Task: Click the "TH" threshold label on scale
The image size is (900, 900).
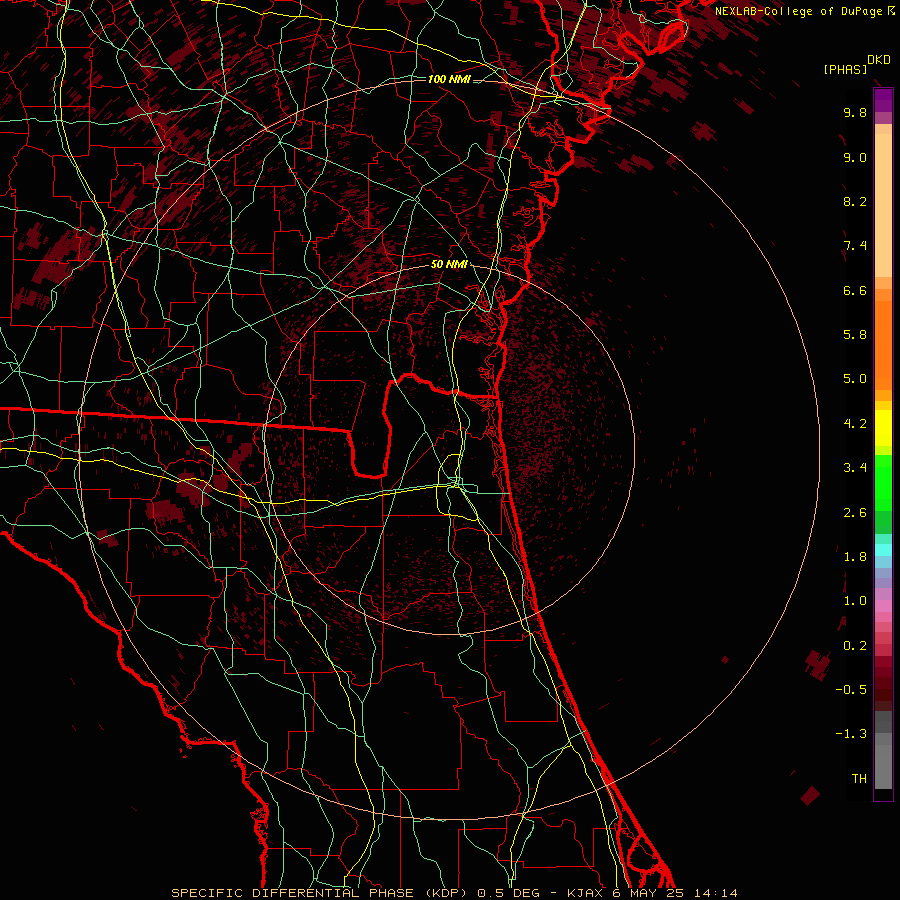Action: (x=859, y=779)
